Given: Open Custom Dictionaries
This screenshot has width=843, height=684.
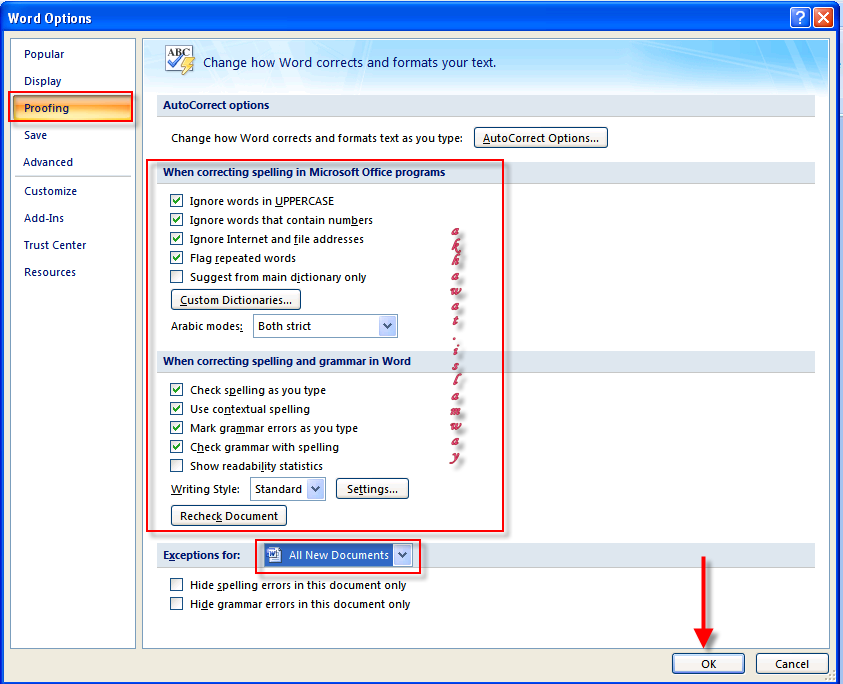Looking at the screenshot, I should tap(235, 300).
